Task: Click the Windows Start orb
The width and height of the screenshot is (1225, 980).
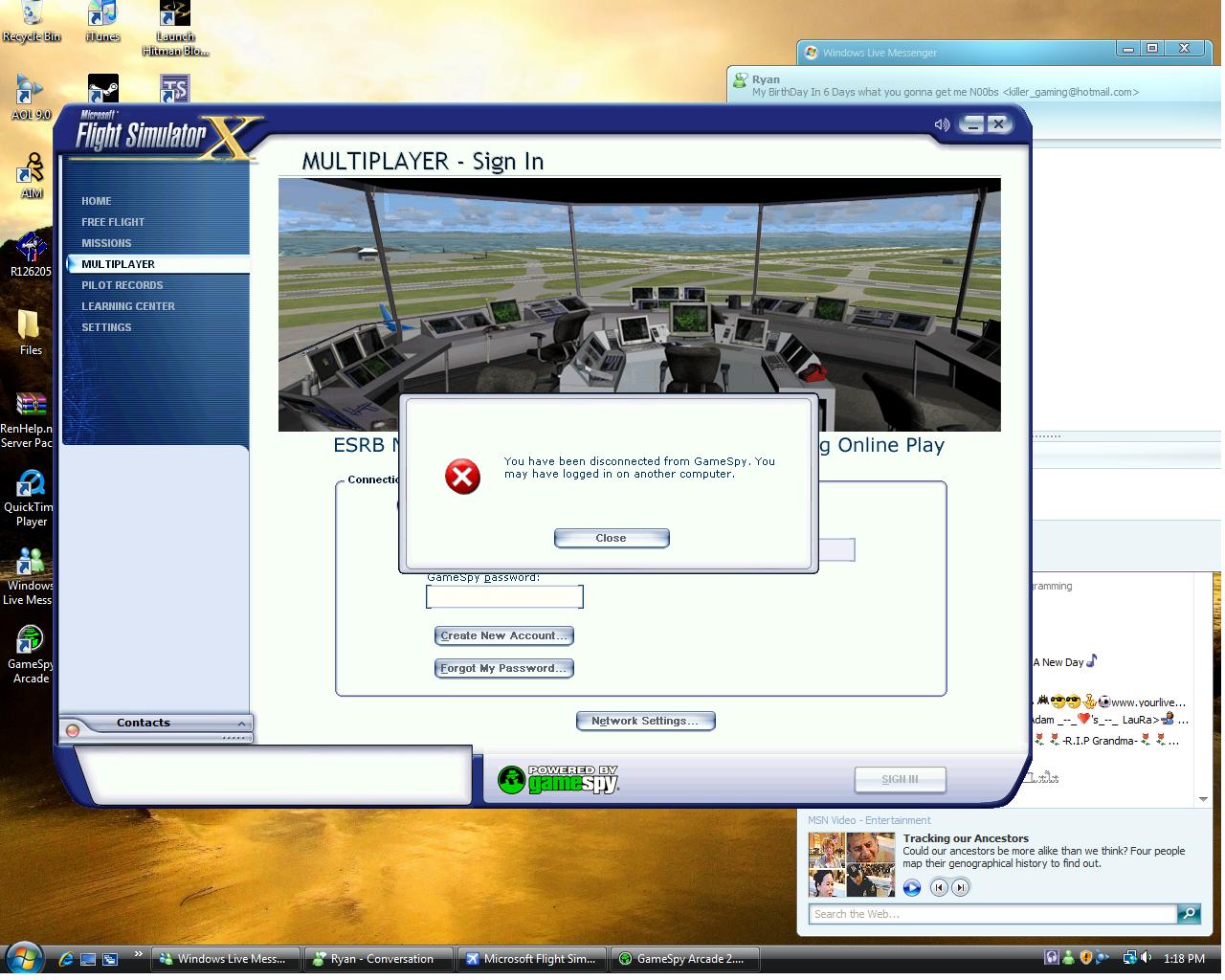Action: (24, 958)
